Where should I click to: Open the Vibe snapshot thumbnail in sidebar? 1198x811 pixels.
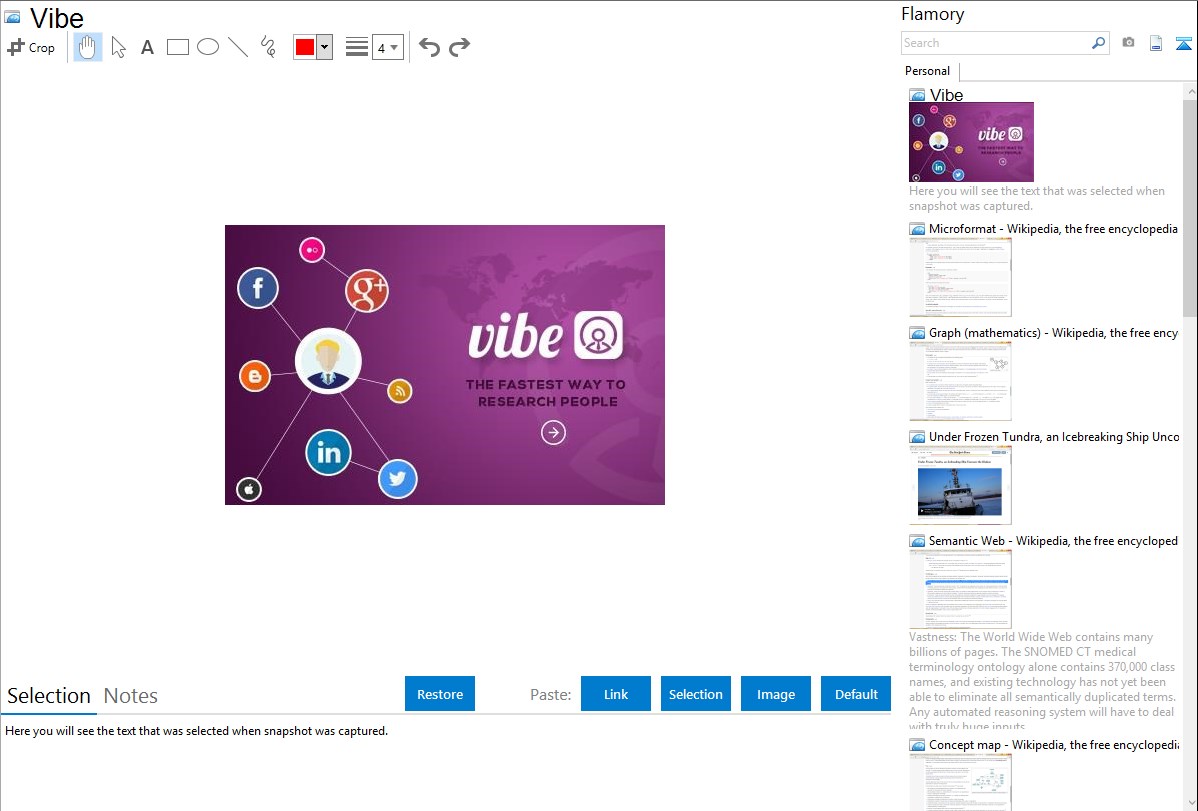coord(971,142)
